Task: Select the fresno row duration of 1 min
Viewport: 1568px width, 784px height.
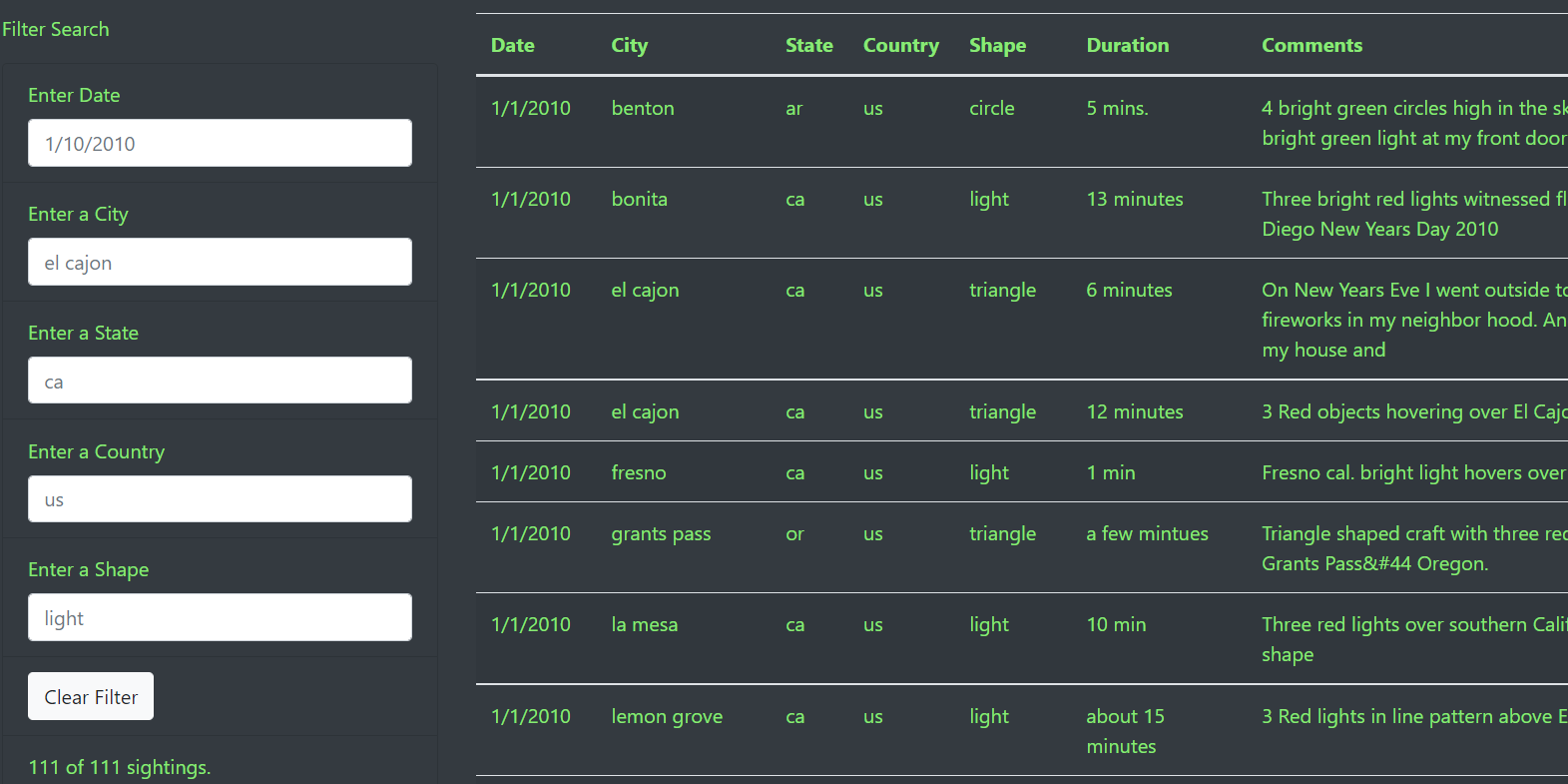Action: 1110,472
